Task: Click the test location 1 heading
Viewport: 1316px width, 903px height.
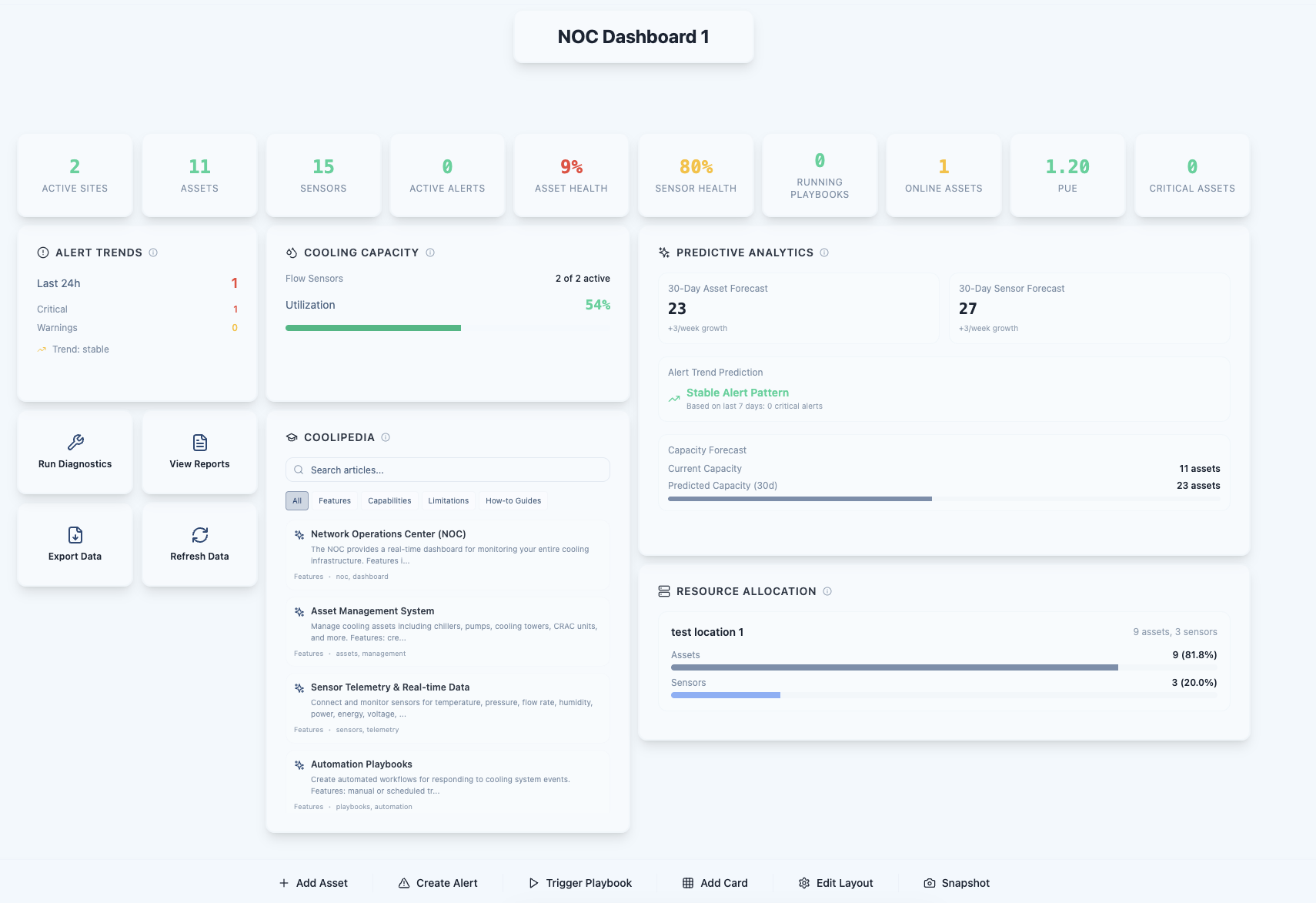Action: tap(707, 632)
